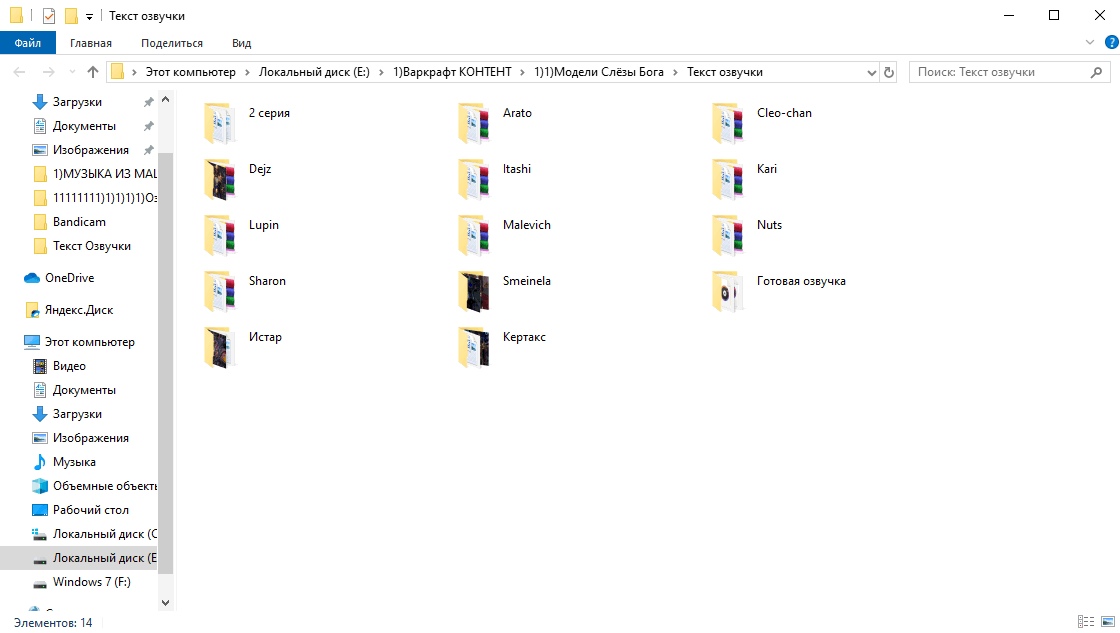Click navigation pane scrollbar up arrow
This screenshot has height=633, width=1120.
pos(165,99)
